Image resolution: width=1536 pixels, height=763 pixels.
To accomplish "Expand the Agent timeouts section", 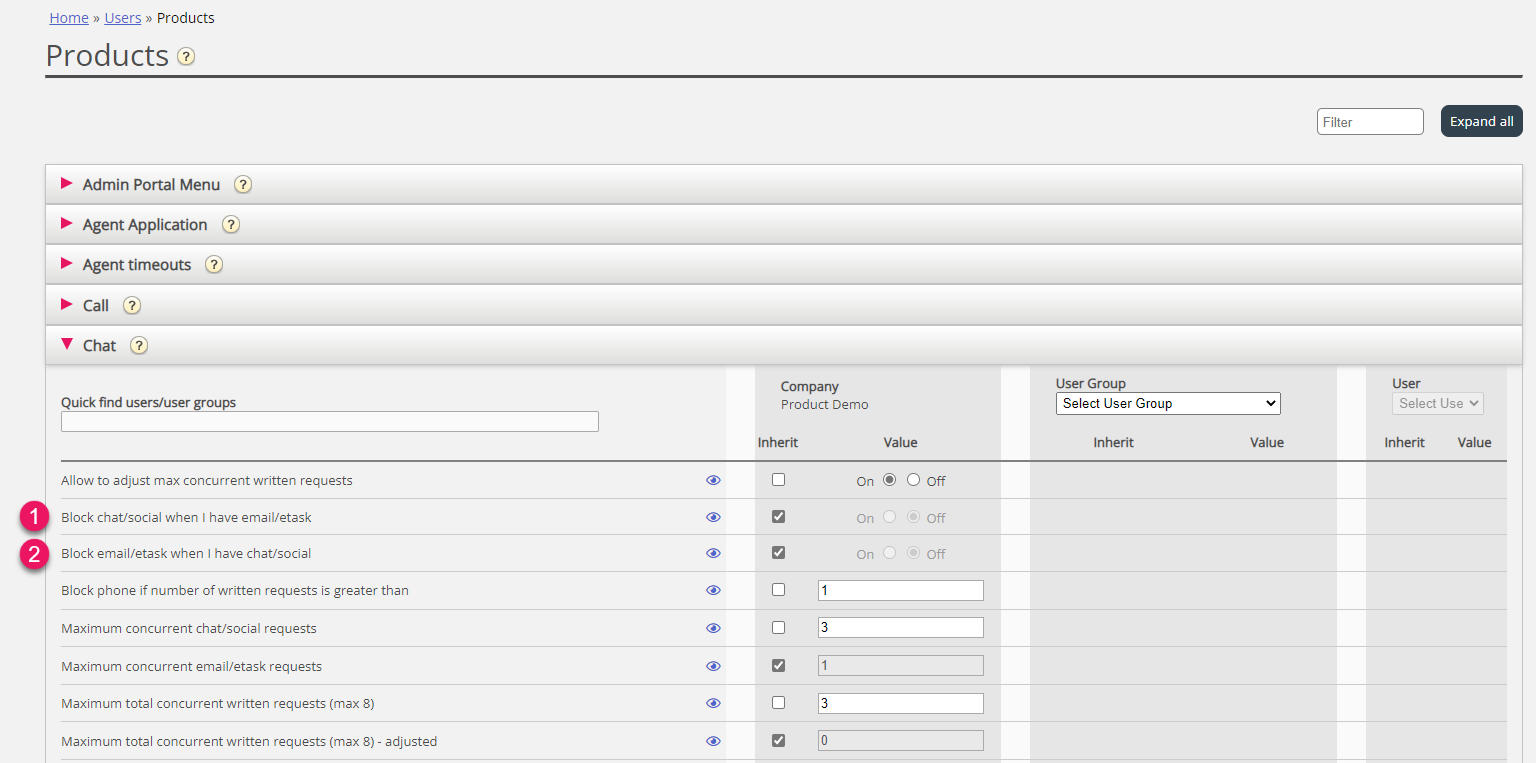I will click(x=136, y=265).
